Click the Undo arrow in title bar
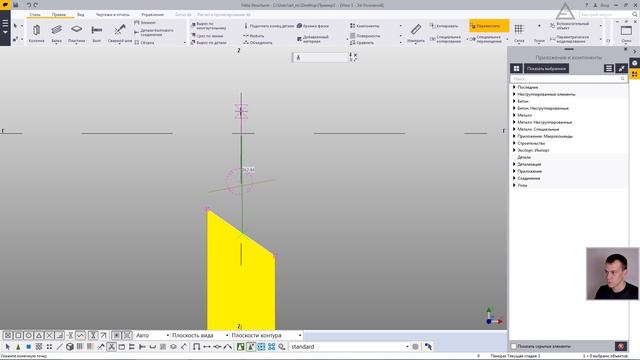The width and height of the screenshot is (640, 360). point(29,5)
